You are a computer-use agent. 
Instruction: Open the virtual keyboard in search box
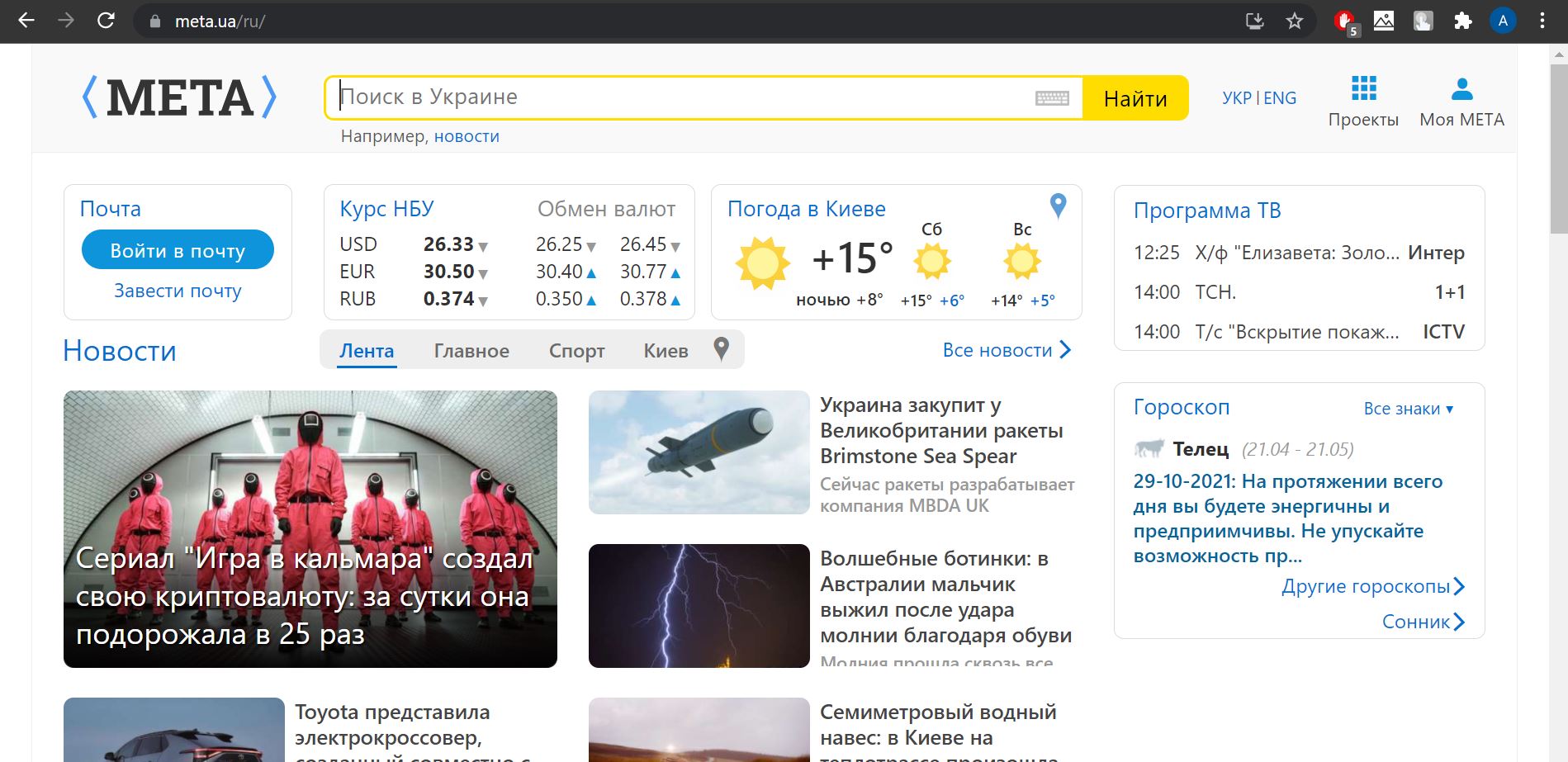point(1052,98)
